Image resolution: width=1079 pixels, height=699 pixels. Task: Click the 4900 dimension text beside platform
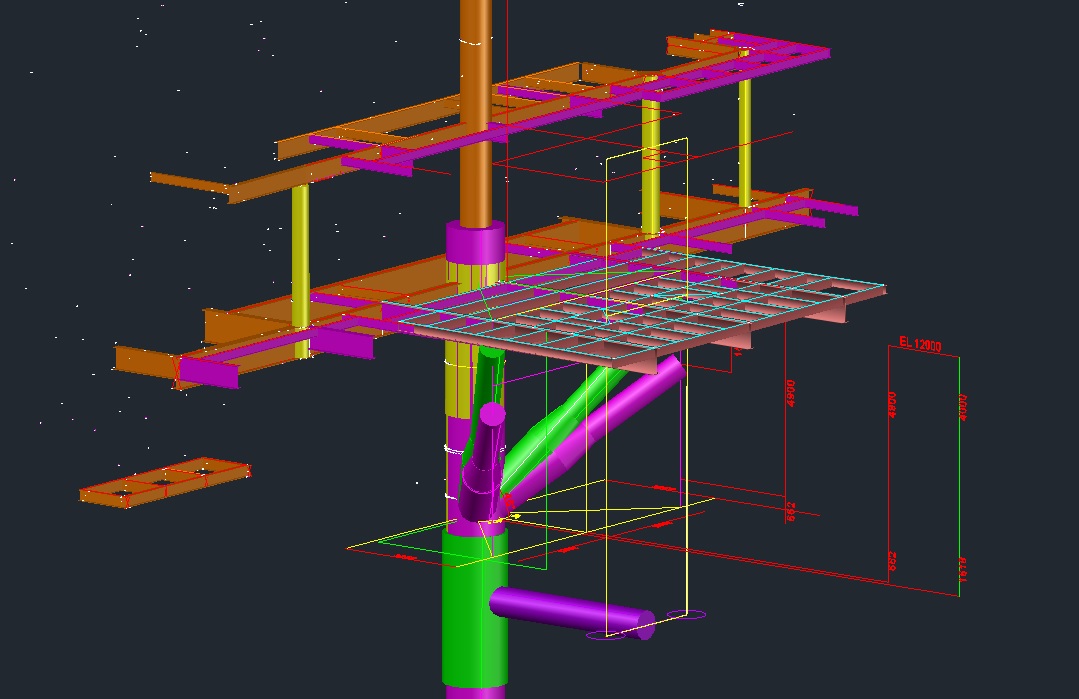(789, 392)
